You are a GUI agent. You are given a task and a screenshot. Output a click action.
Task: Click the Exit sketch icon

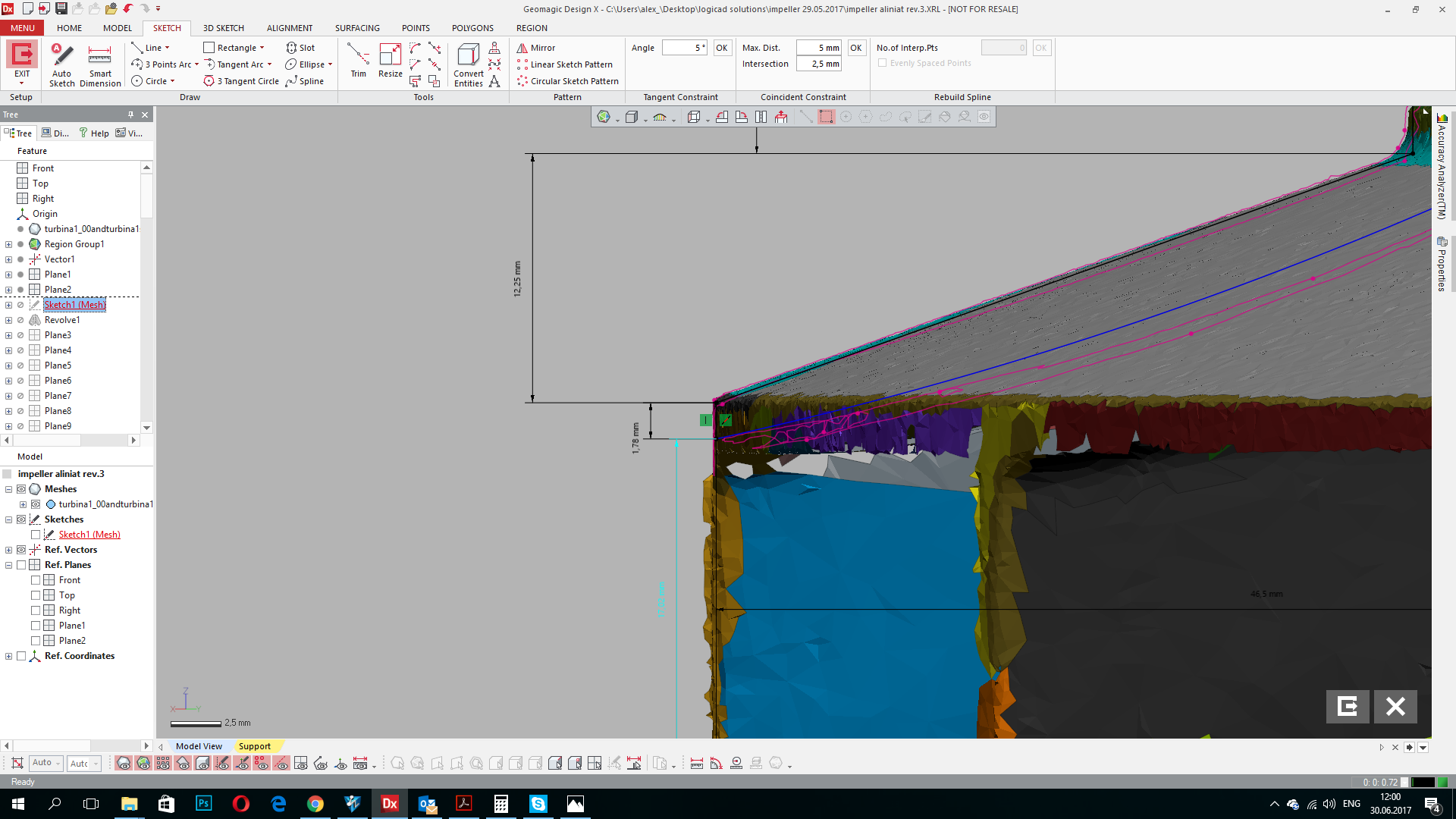coord(22,55)
